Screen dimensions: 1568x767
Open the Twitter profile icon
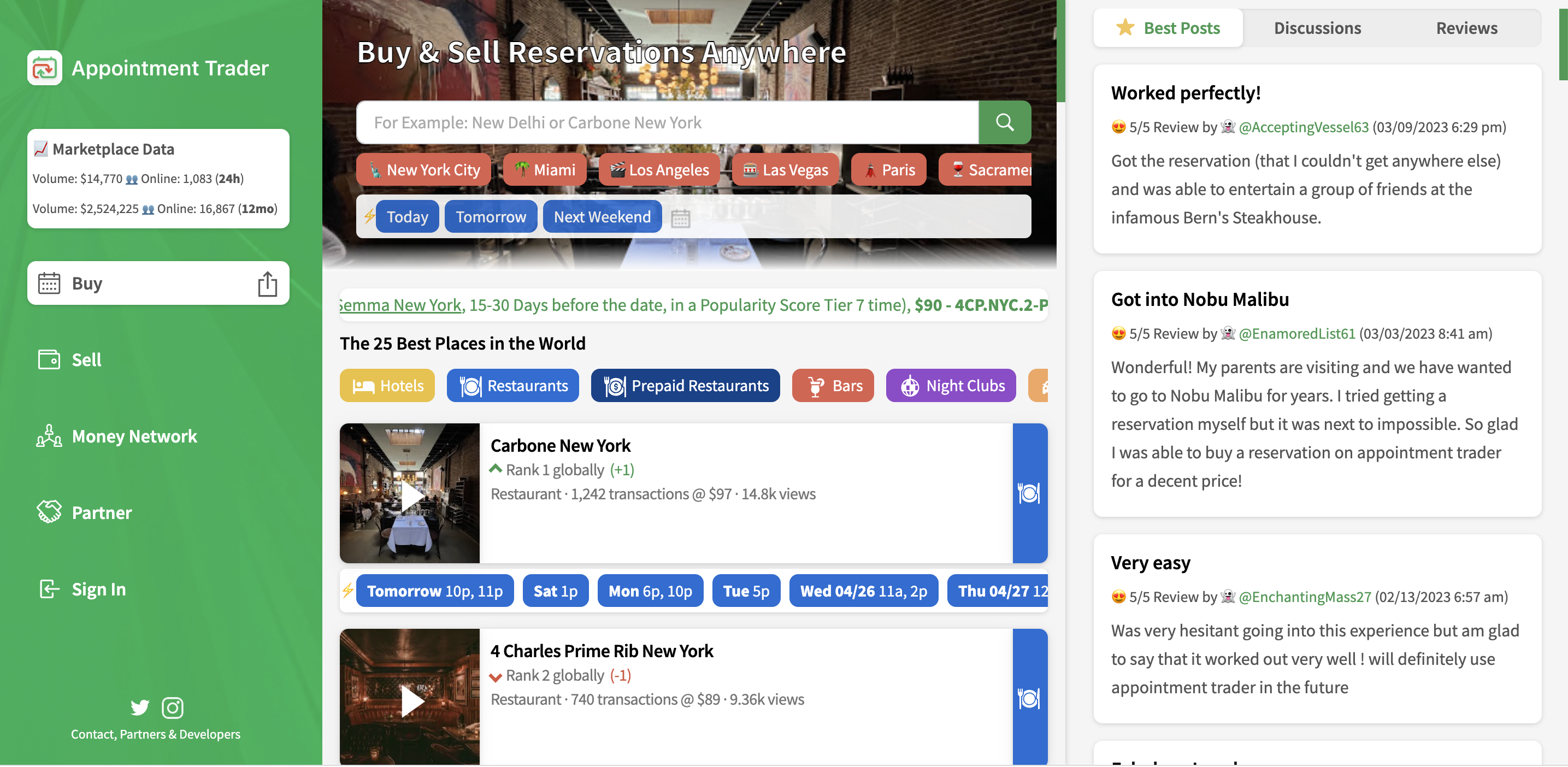click(139, 707)
